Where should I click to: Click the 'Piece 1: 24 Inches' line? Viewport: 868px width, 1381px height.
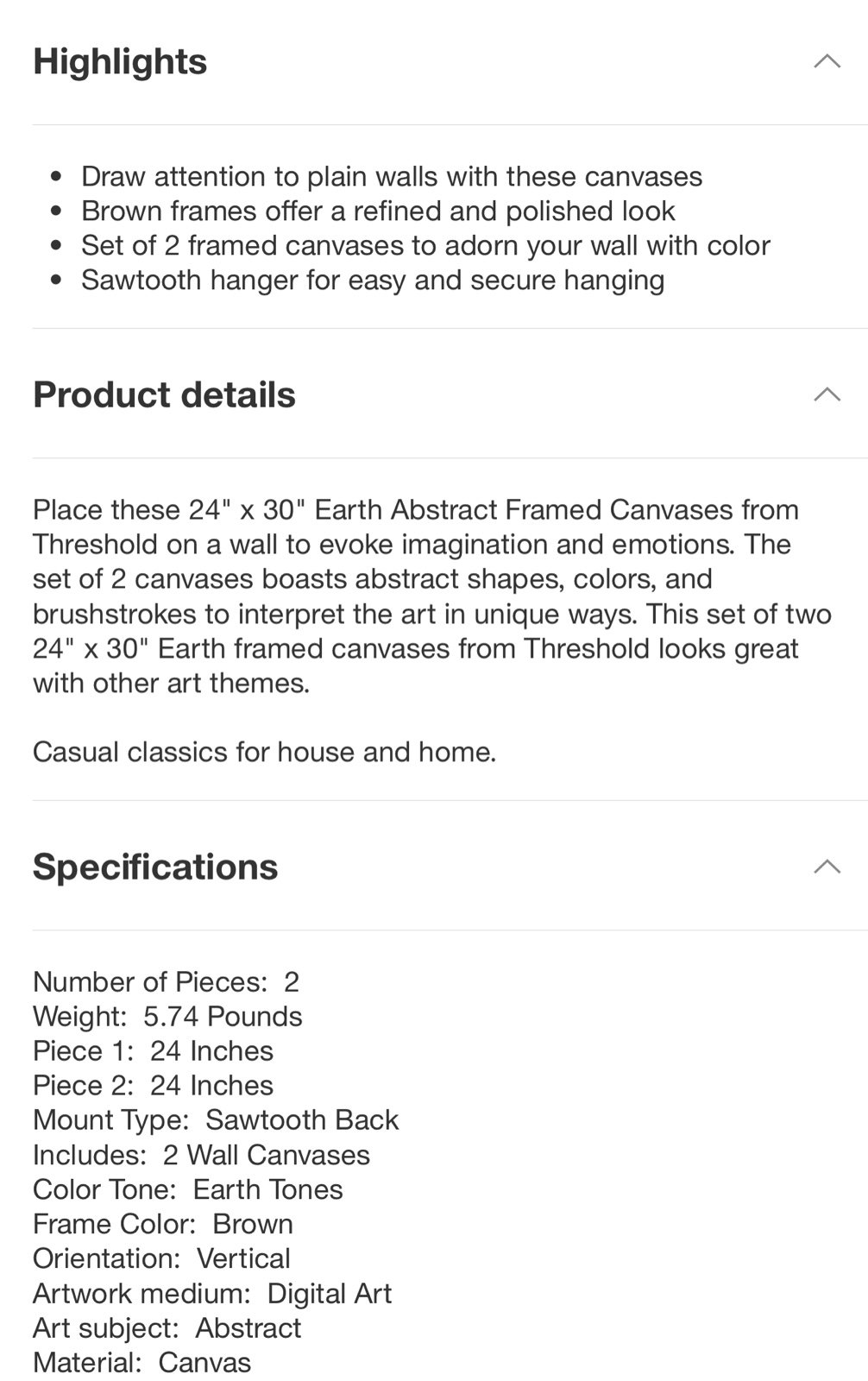153,1051
